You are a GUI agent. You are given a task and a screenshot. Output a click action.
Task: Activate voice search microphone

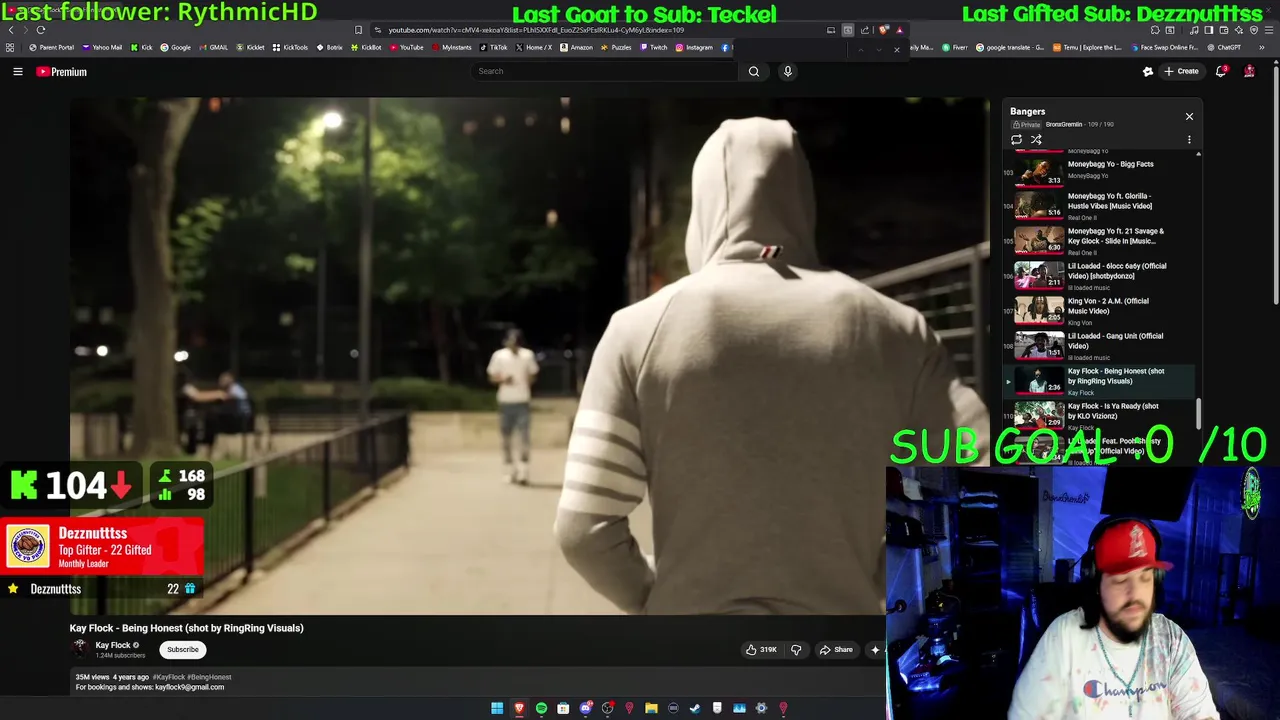[788, 71]
